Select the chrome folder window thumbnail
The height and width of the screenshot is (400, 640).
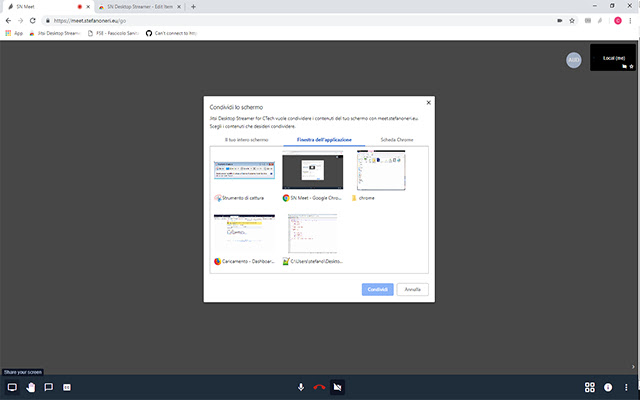(381, 170)
